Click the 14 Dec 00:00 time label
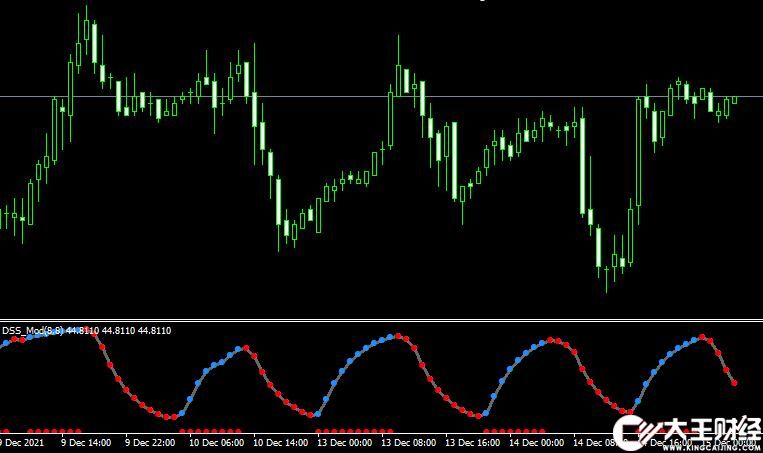Screen dimensions: 763x453 pos(537,443)
